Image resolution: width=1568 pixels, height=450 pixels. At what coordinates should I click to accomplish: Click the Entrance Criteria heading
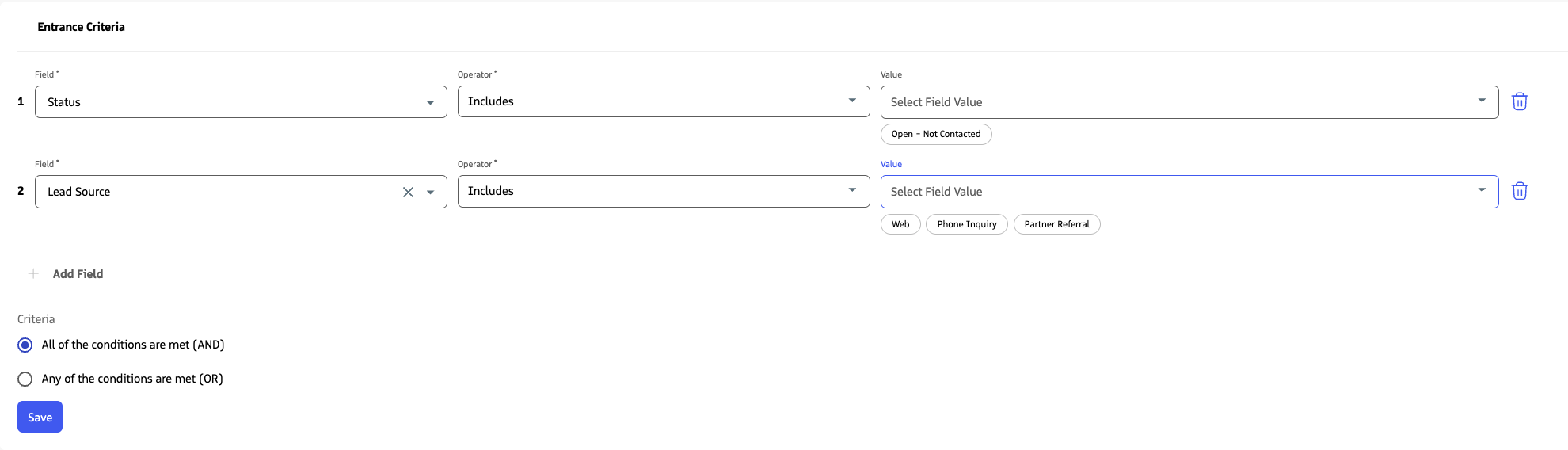81,27
